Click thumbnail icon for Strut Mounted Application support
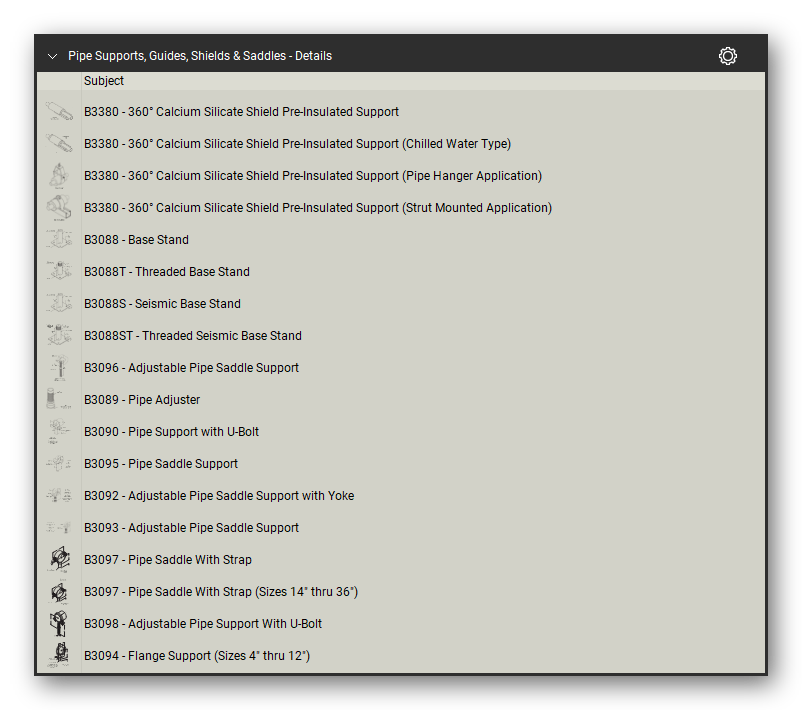This screenshot has height=710, width=802. (x=59, y=208)
